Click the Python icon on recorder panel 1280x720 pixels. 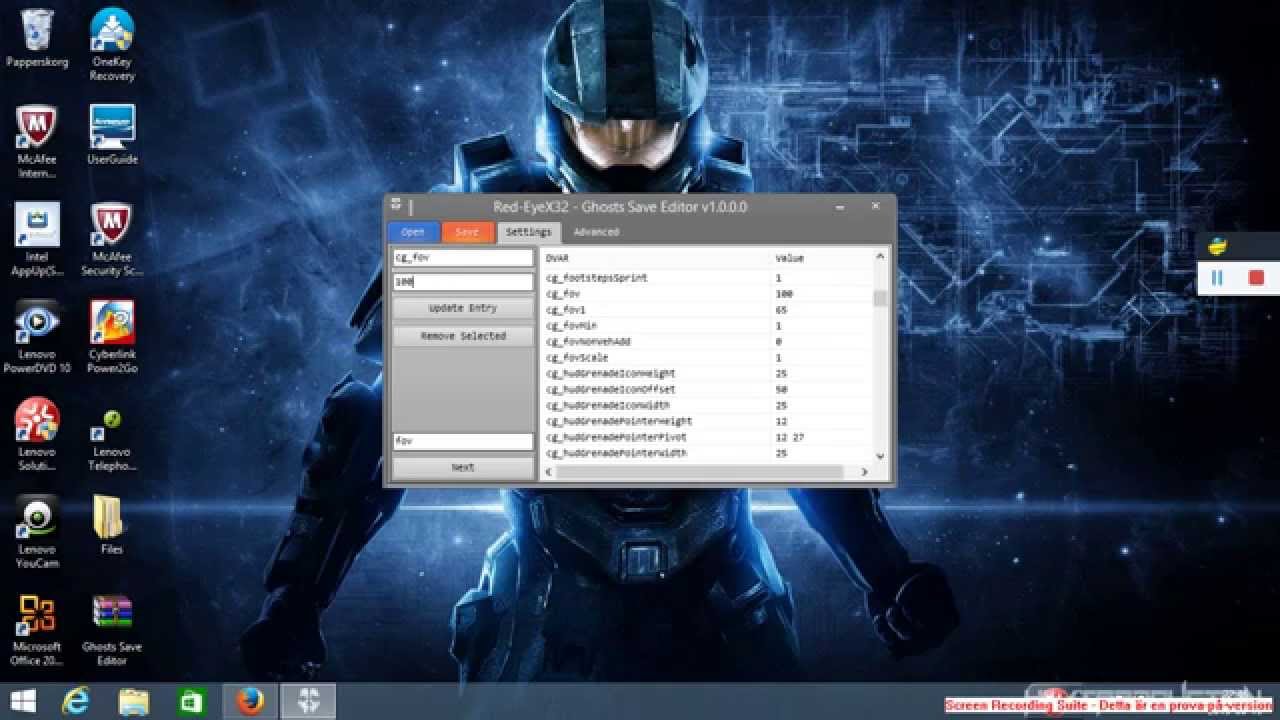(x=1217, y=247)
